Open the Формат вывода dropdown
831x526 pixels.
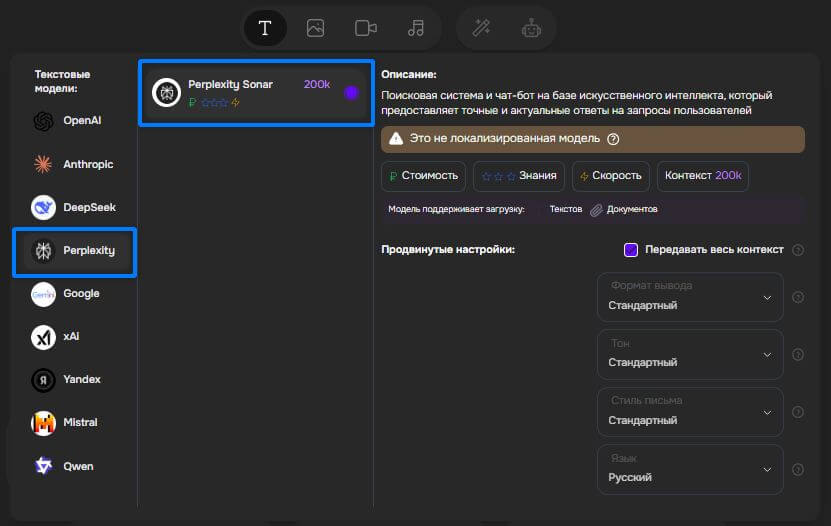click(689, 297)
